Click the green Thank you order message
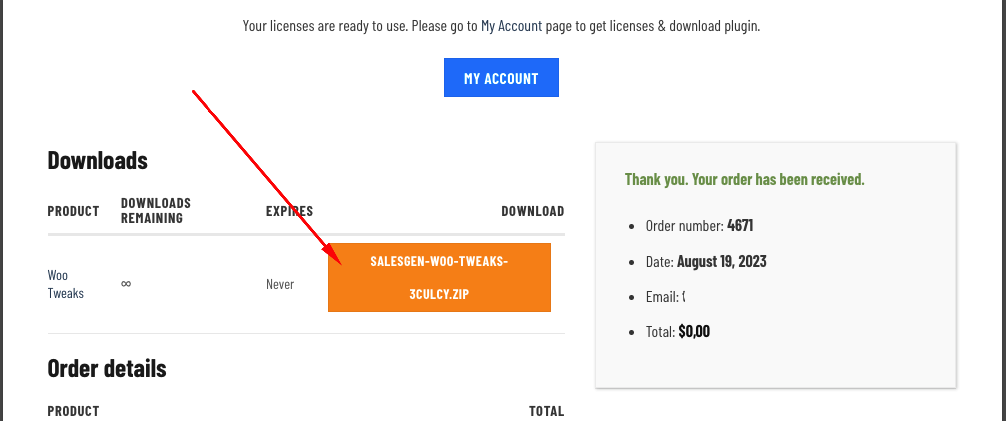This screenshot has height=421, width=1006. click(x=744, y=180)
